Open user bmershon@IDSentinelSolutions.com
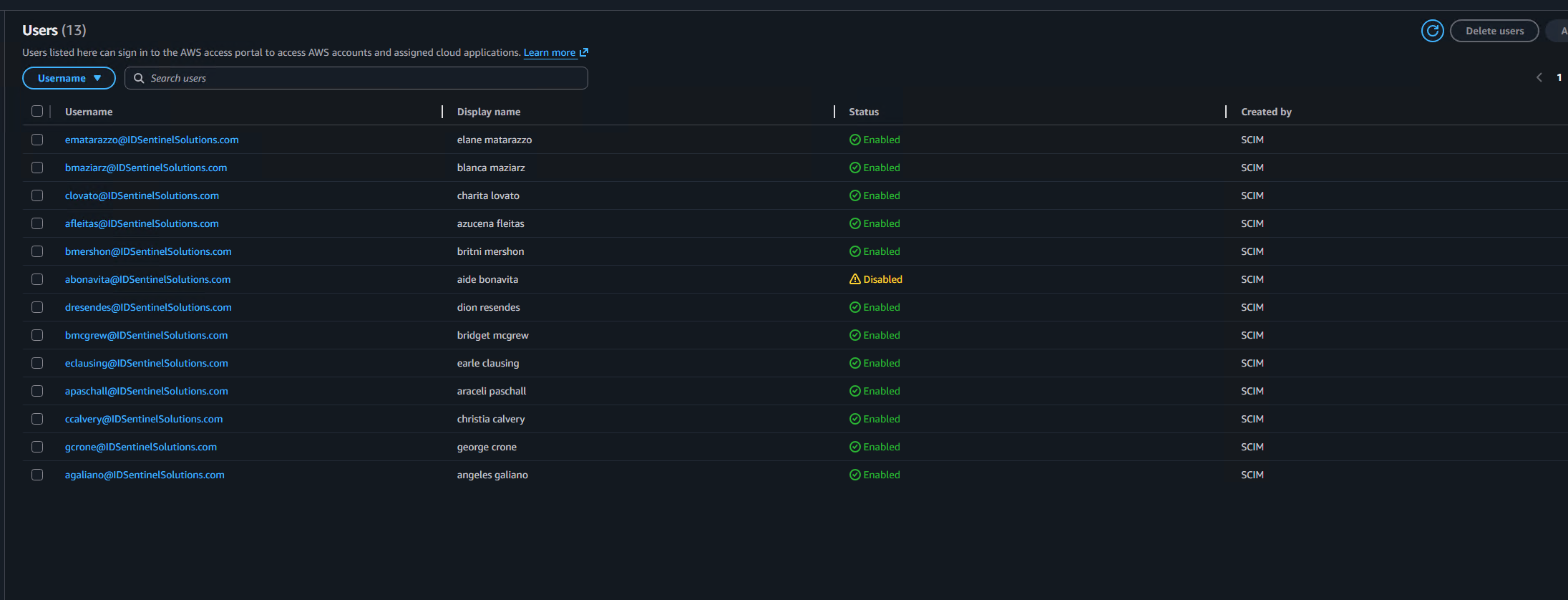1568x600 pixels. click(148, 251)
